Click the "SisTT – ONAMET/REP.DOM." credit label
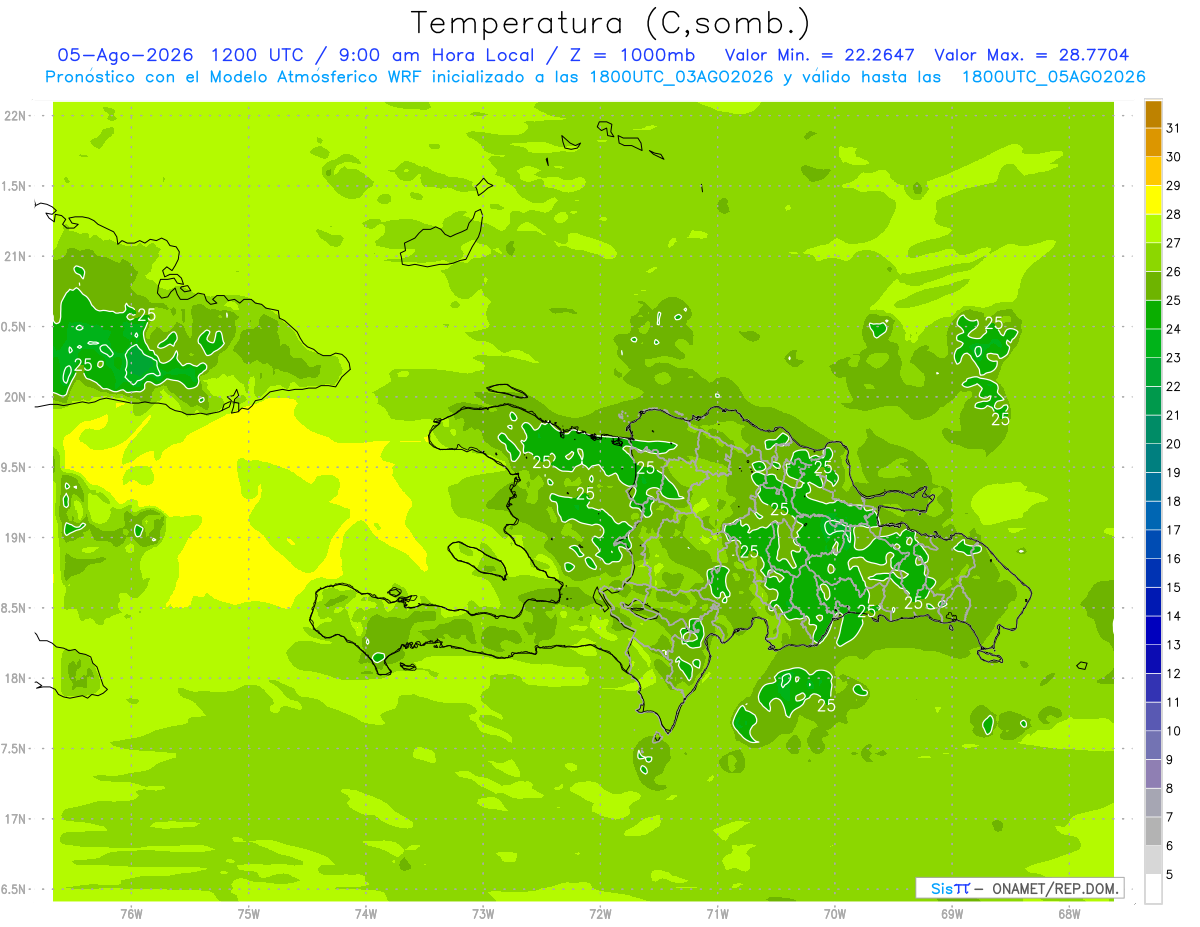Viewport: 1200px width, 927px height. pos(1020,888)
